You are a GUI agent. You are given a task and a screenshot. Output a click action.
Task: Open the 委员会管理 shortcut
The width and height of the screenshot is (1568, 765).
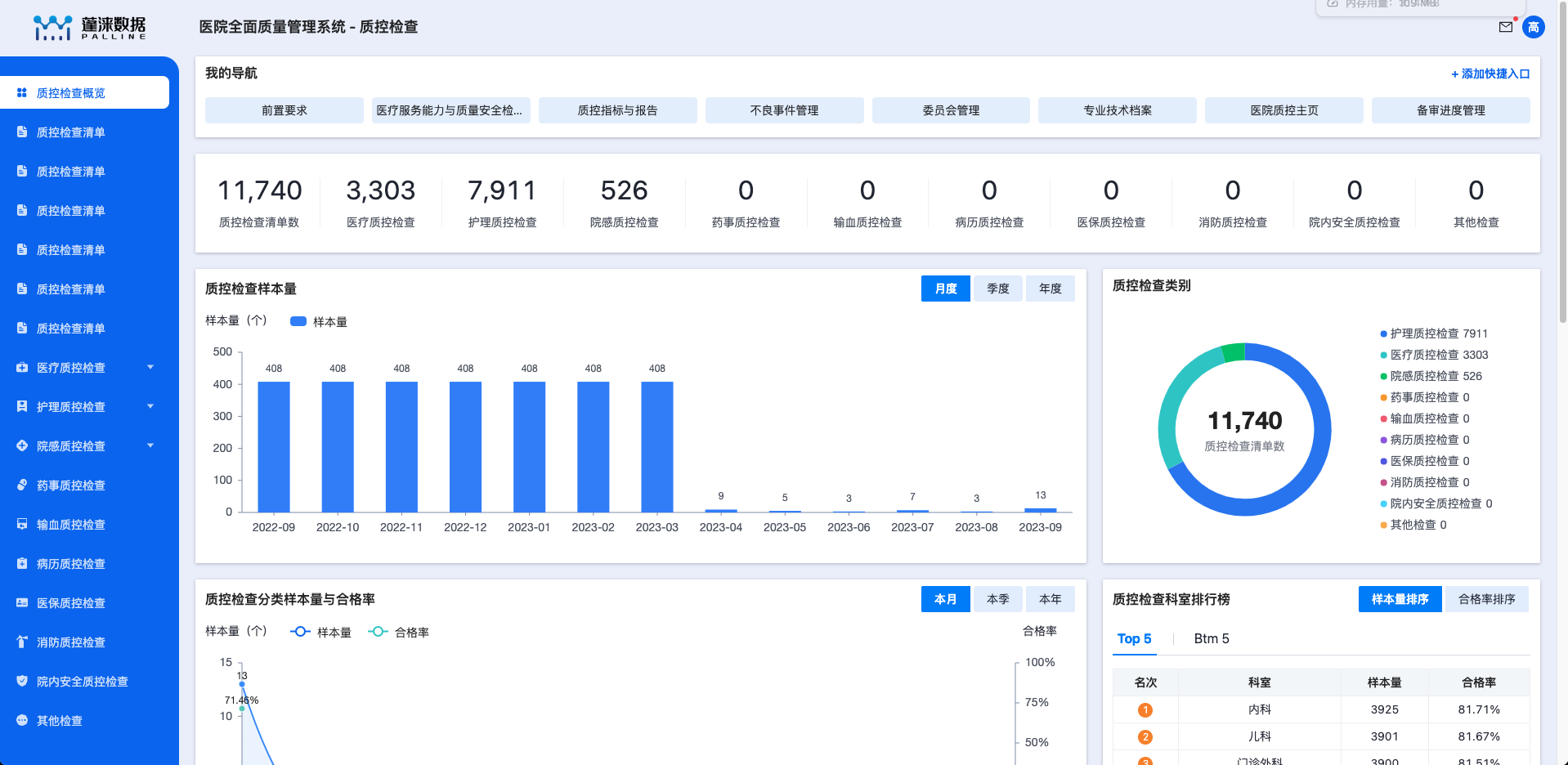951,110
